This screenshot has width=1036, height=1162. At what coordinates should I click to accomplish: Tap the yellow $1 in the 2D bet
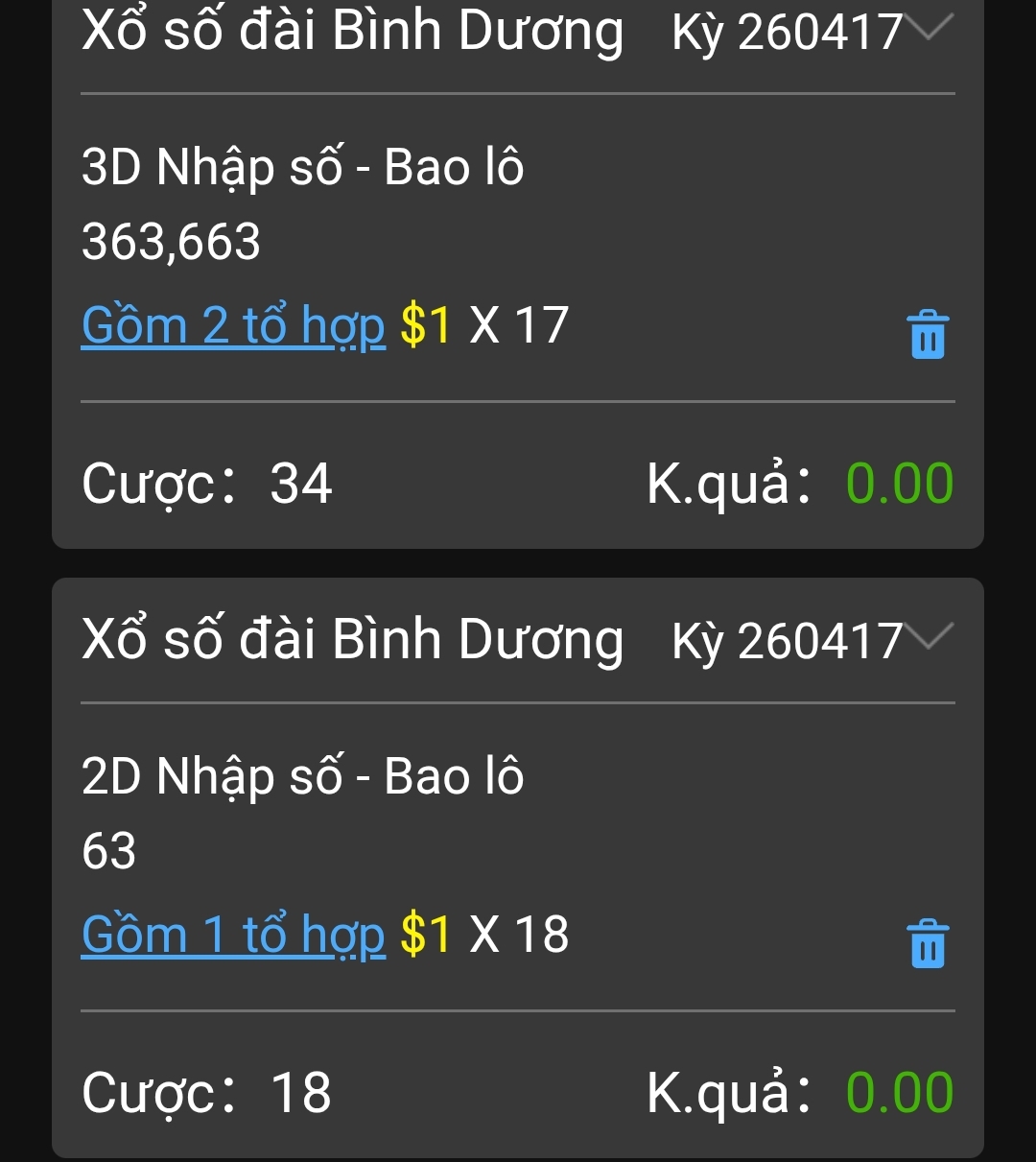click(x=425, y=935)
